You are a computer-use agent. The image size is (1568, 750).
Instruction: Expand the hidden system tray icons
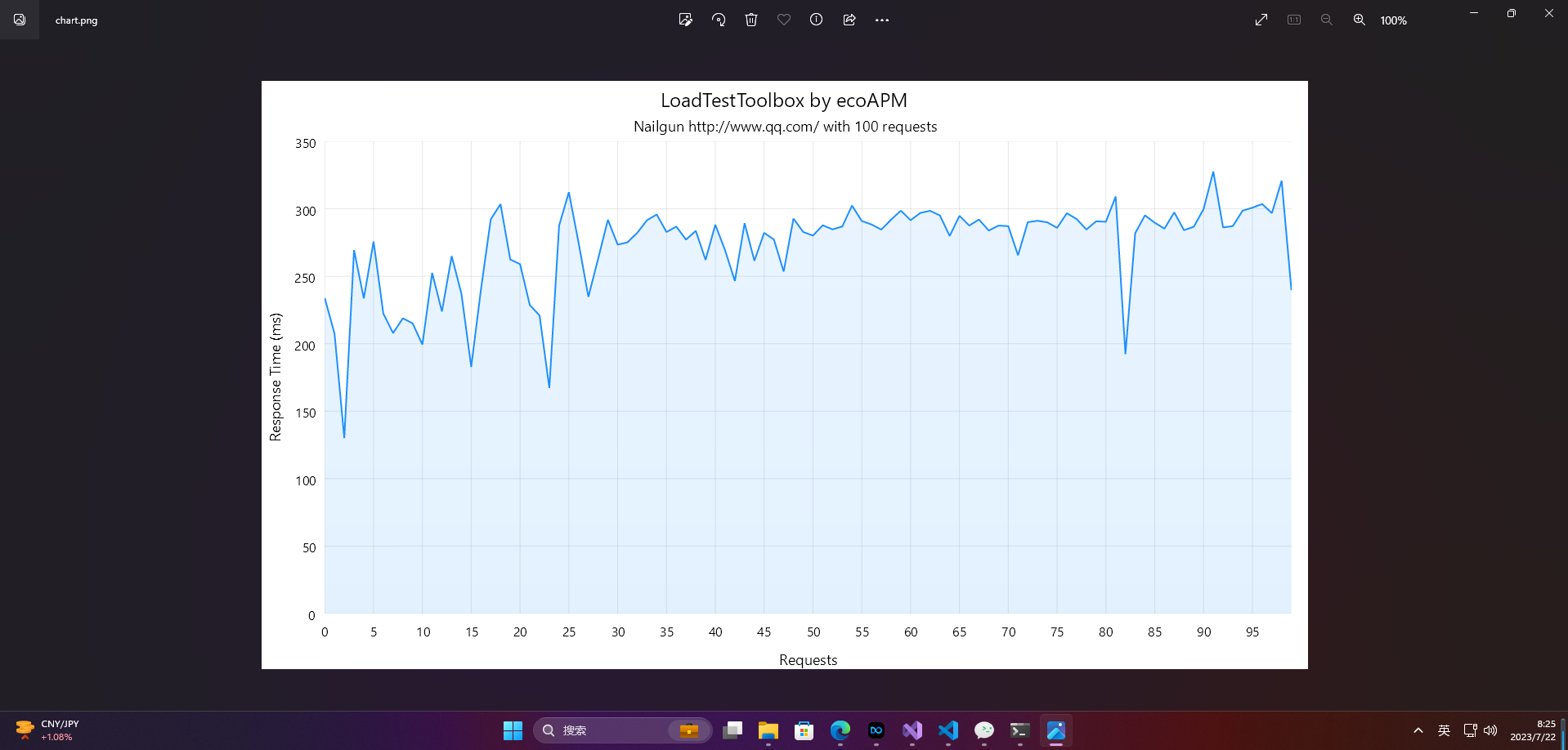pyautogui.click(x=1418, y=730)
